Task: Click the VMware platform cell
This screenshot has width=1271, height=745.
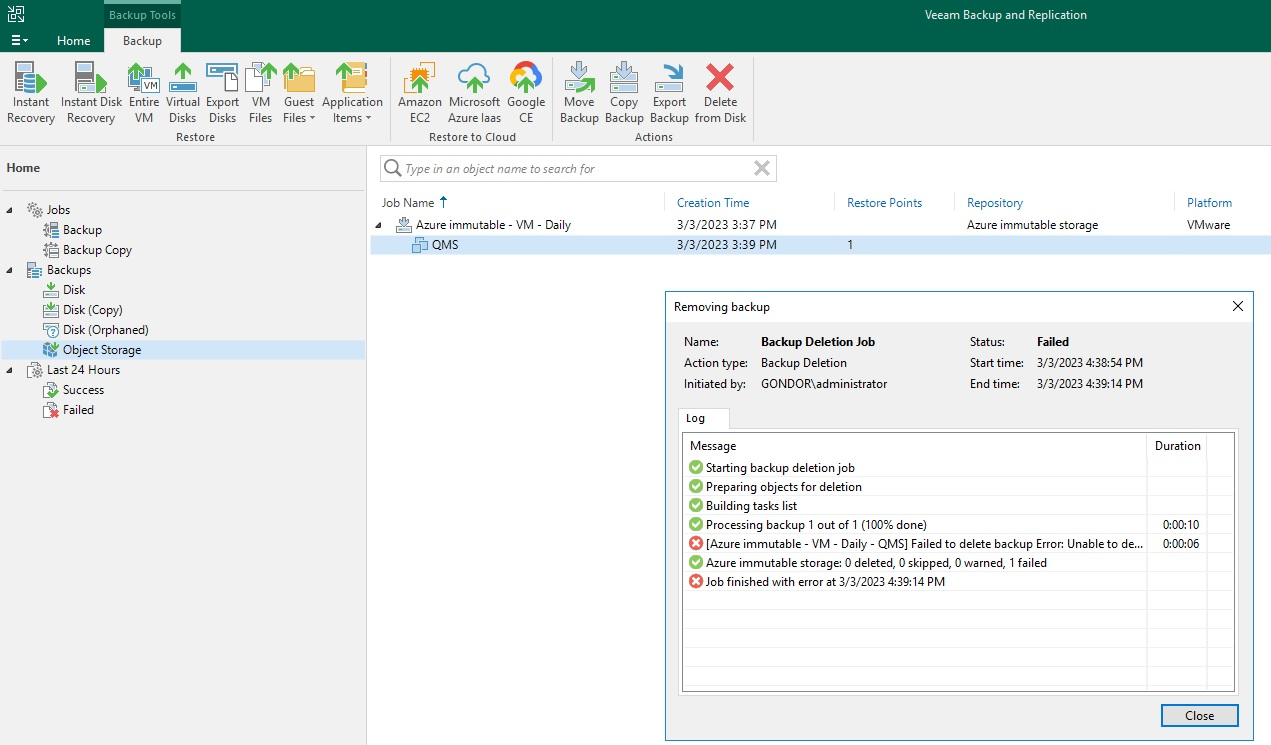Action: [1208, 225]
